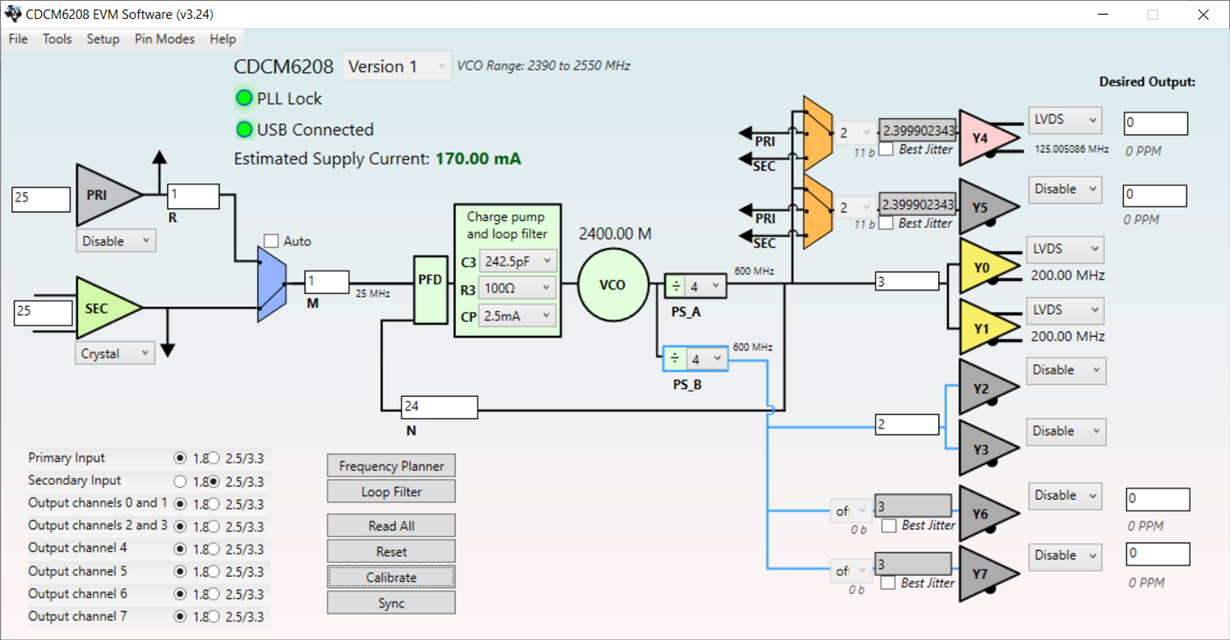Click the M divider input field
This screenshot has width=1230, height=640.
tap(327, 282)
